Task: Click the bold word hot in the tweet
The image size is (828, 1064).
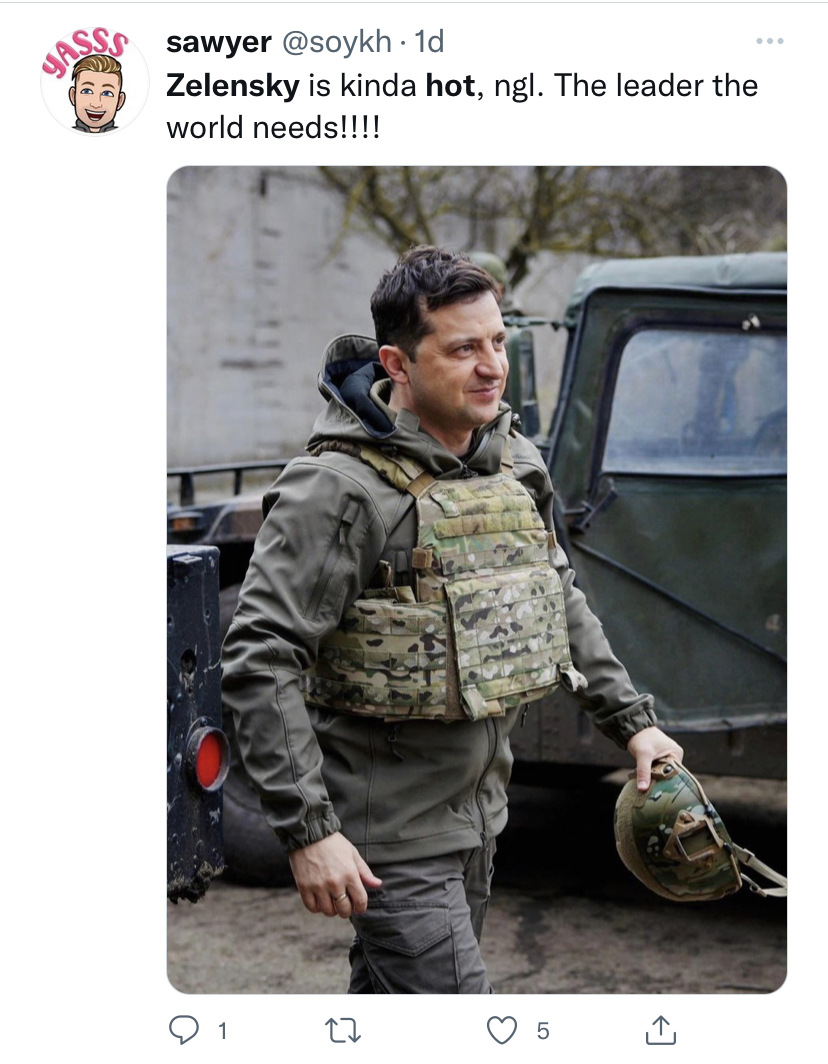Action: coord(451,86)
